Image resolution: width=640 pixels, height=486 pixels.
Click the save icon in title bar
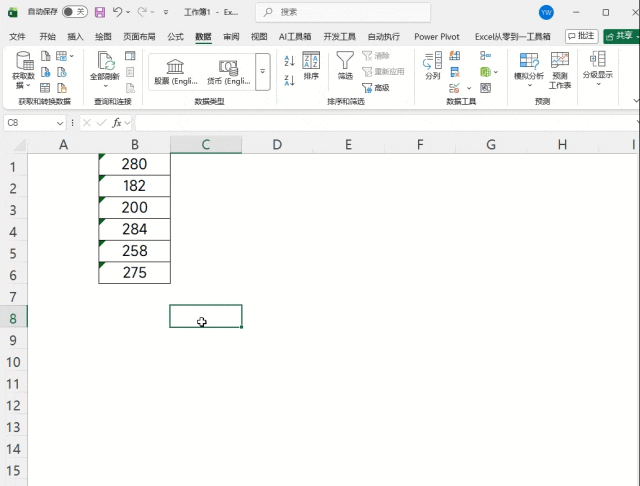pos(100,12)
